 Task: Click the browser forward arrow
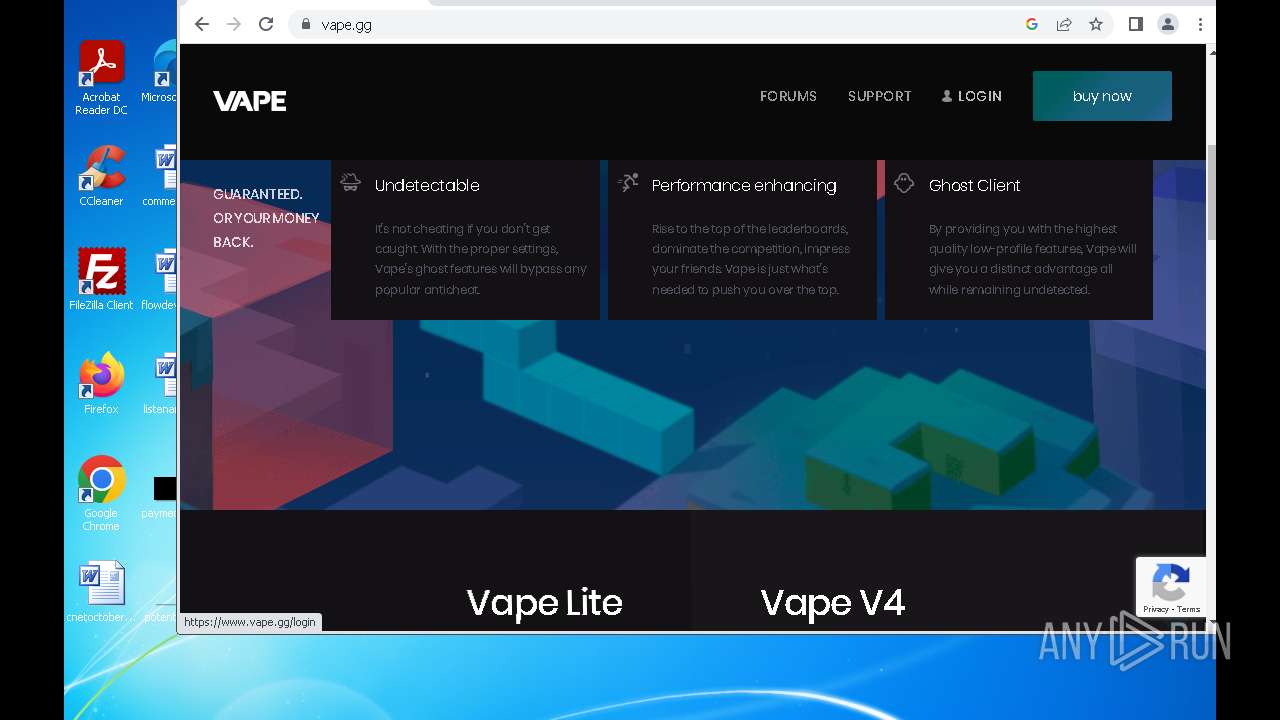tap(234, 24)
